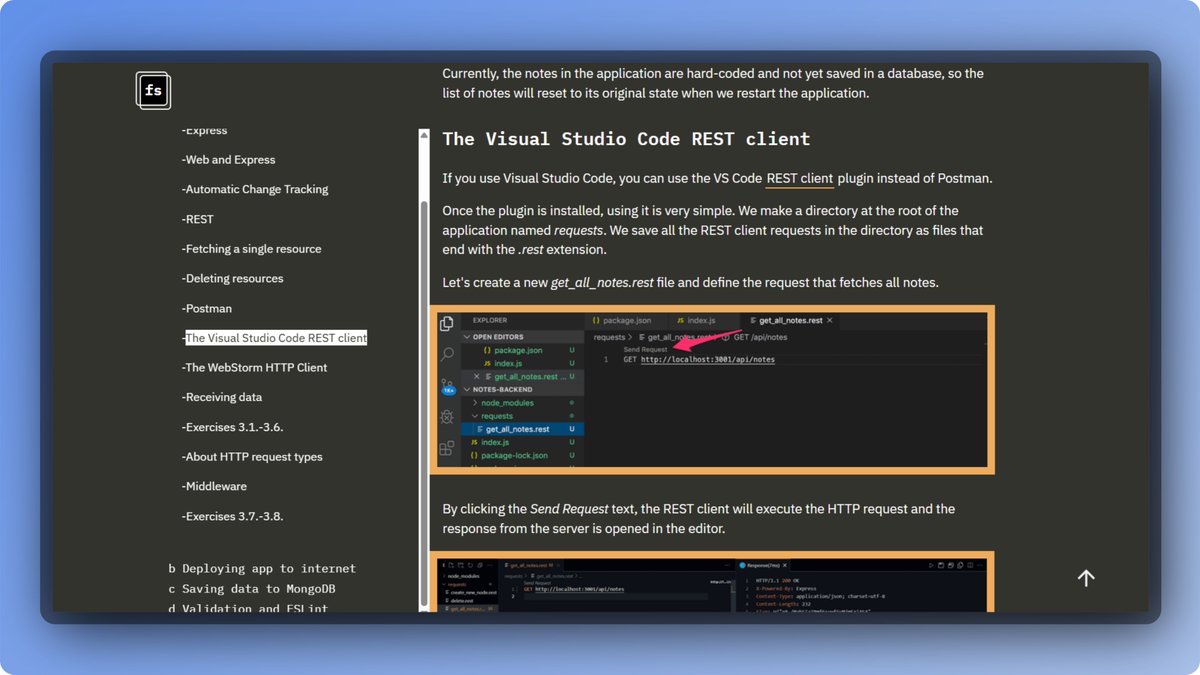Click the Extensions icon in VS Code screenshot
This screenshot has height=675, width=1200.
coord(447,447)
